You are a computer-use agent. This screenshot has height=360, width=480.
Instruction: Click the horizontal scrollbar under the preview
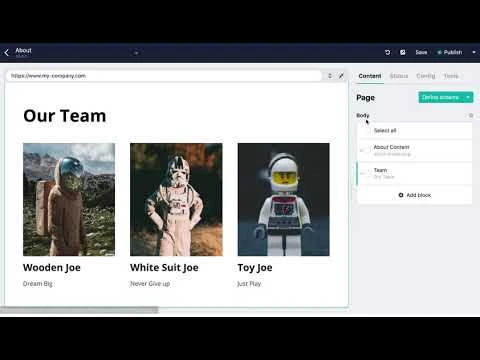click(79, 310)
